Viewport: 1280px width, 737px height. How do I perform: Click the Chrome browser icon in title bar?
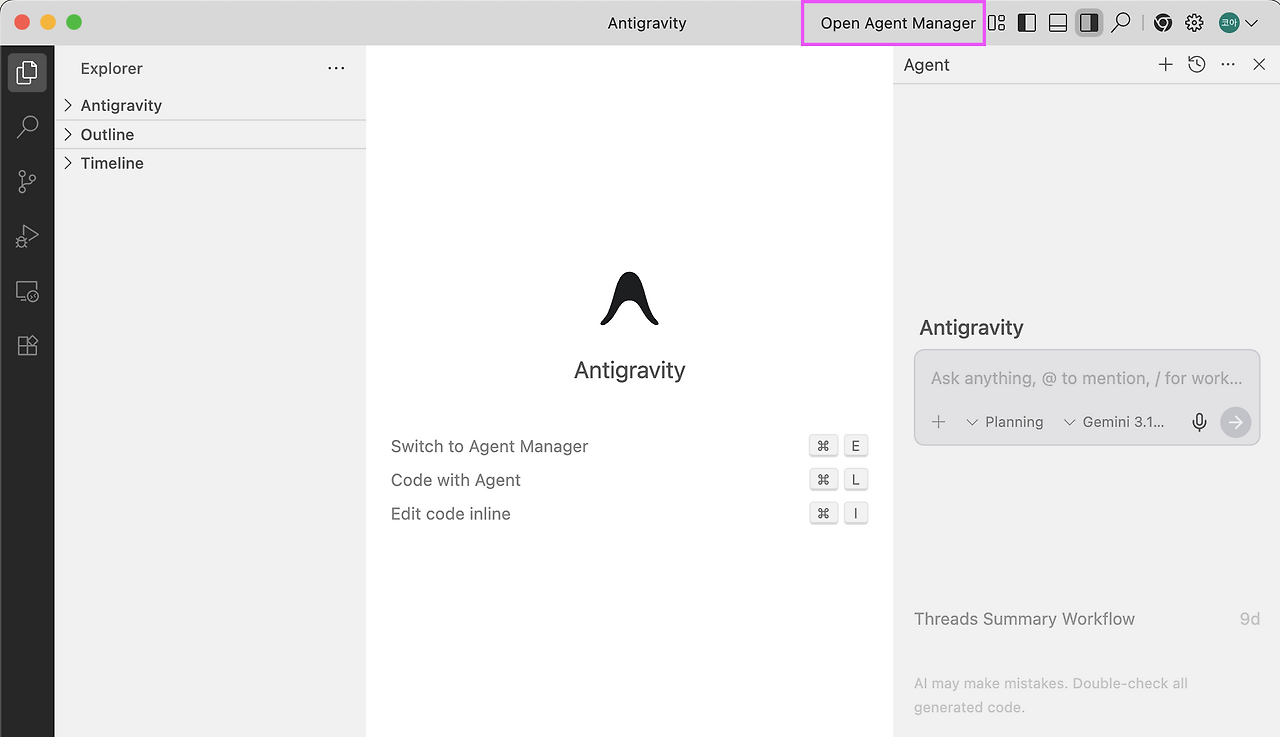pos(1163,22)
